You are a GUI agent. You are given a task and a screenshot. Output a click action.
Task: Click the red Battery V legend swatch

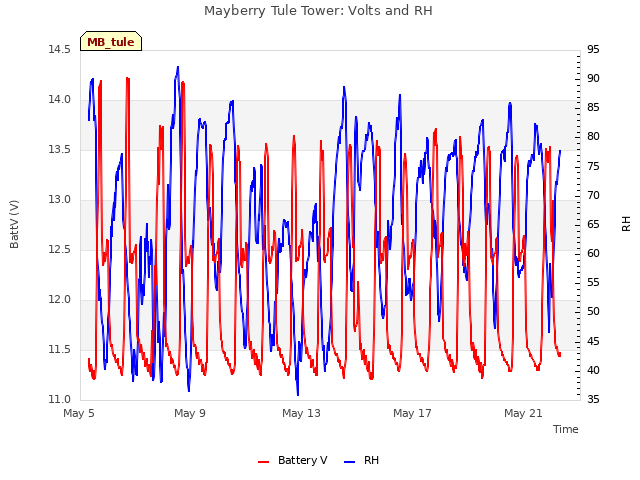[x=264, y=462]
